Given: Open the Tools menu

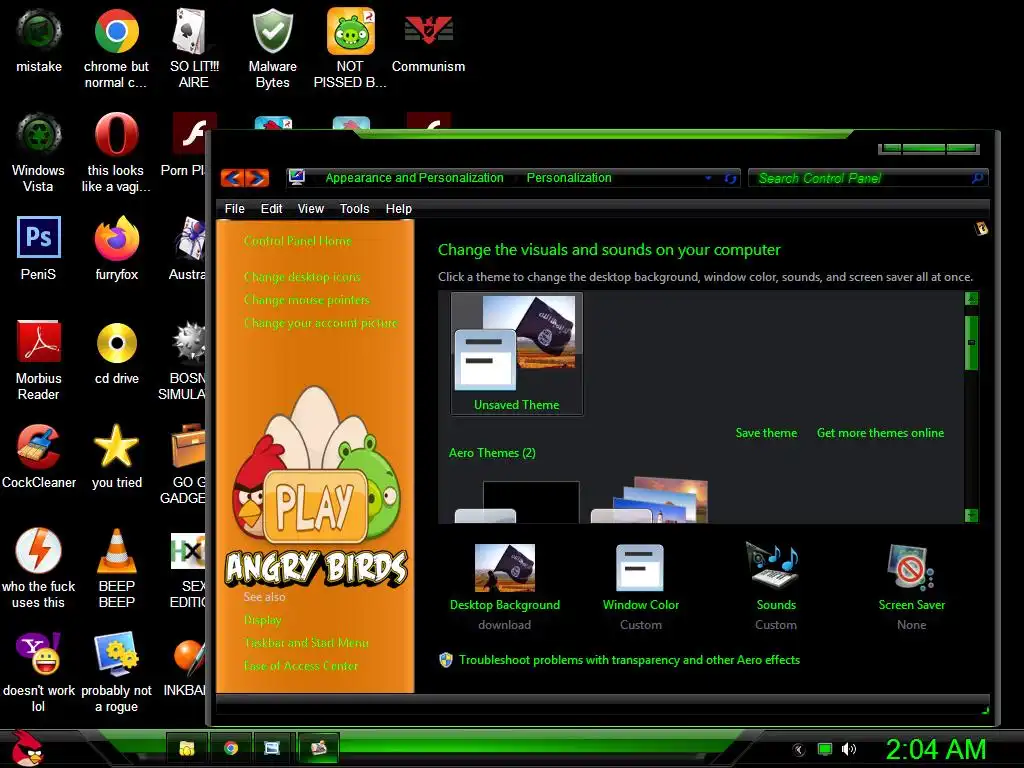Looking at the screenshot, I should pos(355,209).
